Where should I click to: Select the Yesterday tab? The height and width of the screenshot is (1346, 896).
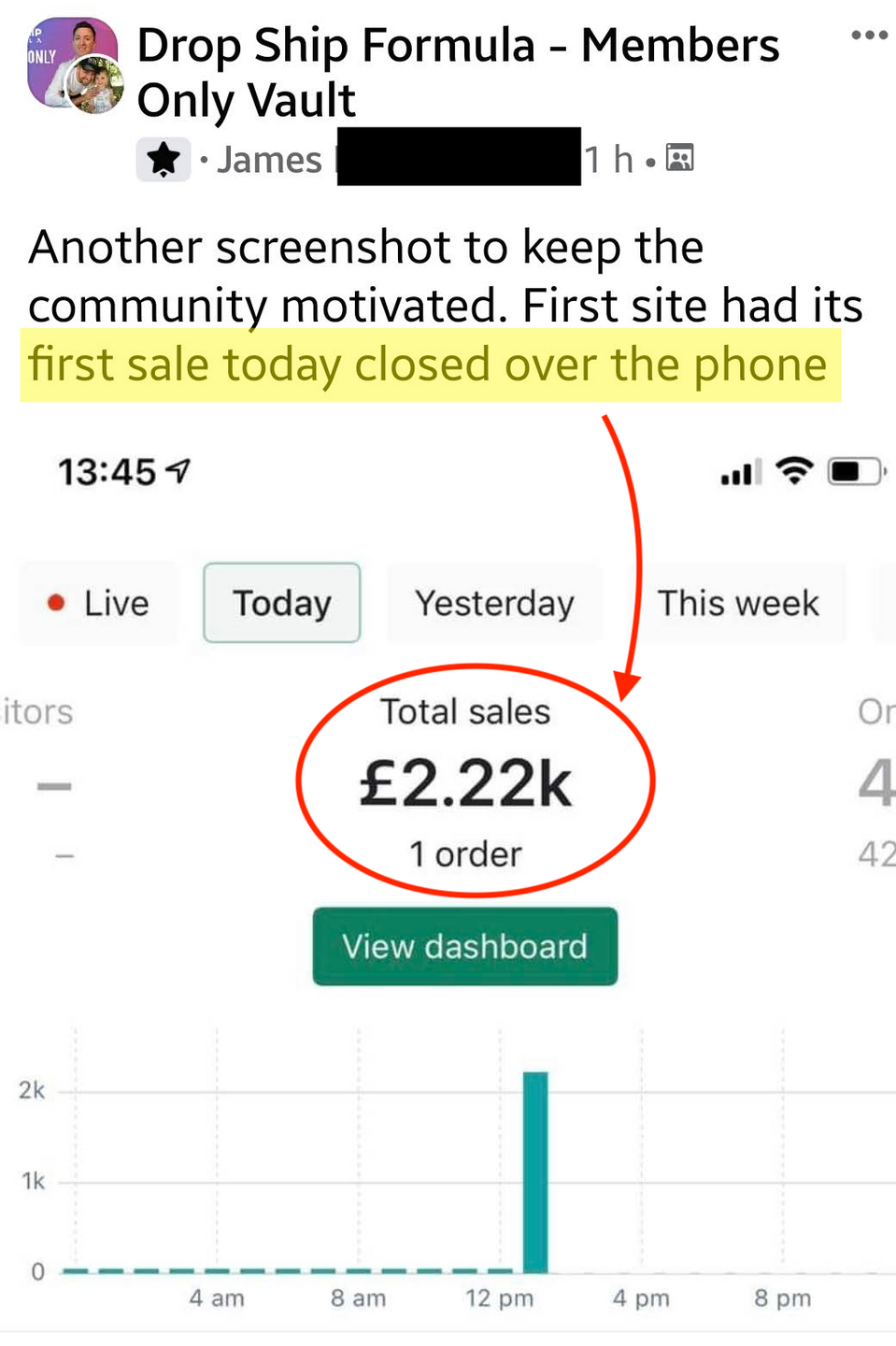[494, 603]
